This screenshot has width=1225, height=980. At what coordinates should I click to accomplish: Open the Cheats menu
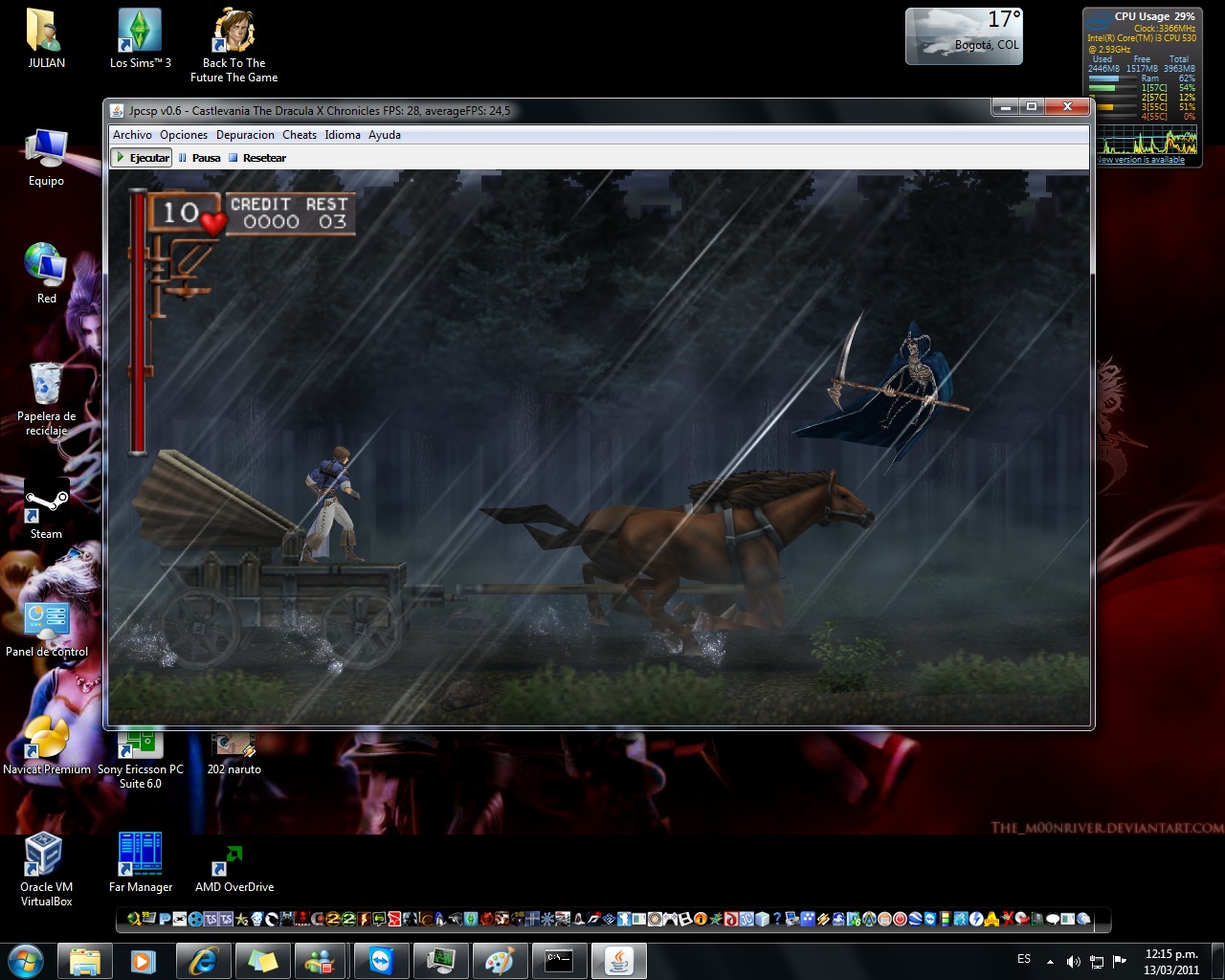point(300,135)
